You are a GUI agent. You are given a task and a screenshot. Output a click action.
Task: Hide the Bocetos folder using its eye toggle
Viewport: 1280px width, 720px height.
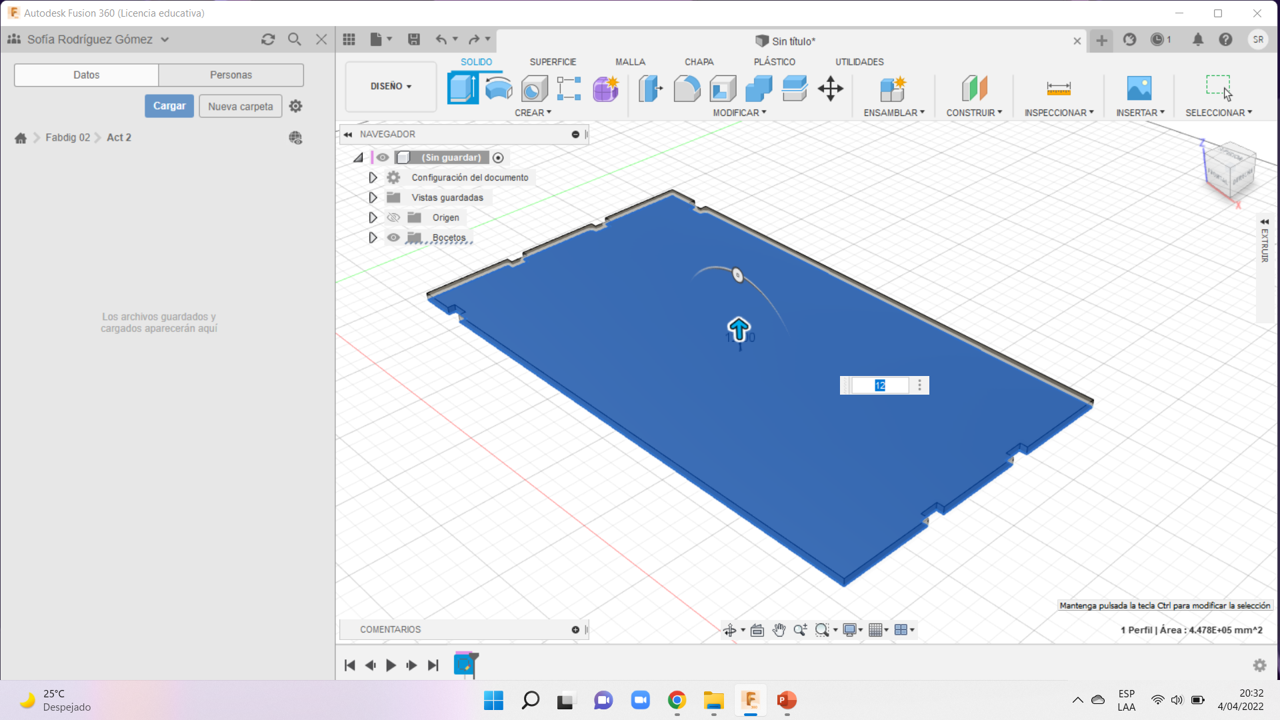pos(393,237)
